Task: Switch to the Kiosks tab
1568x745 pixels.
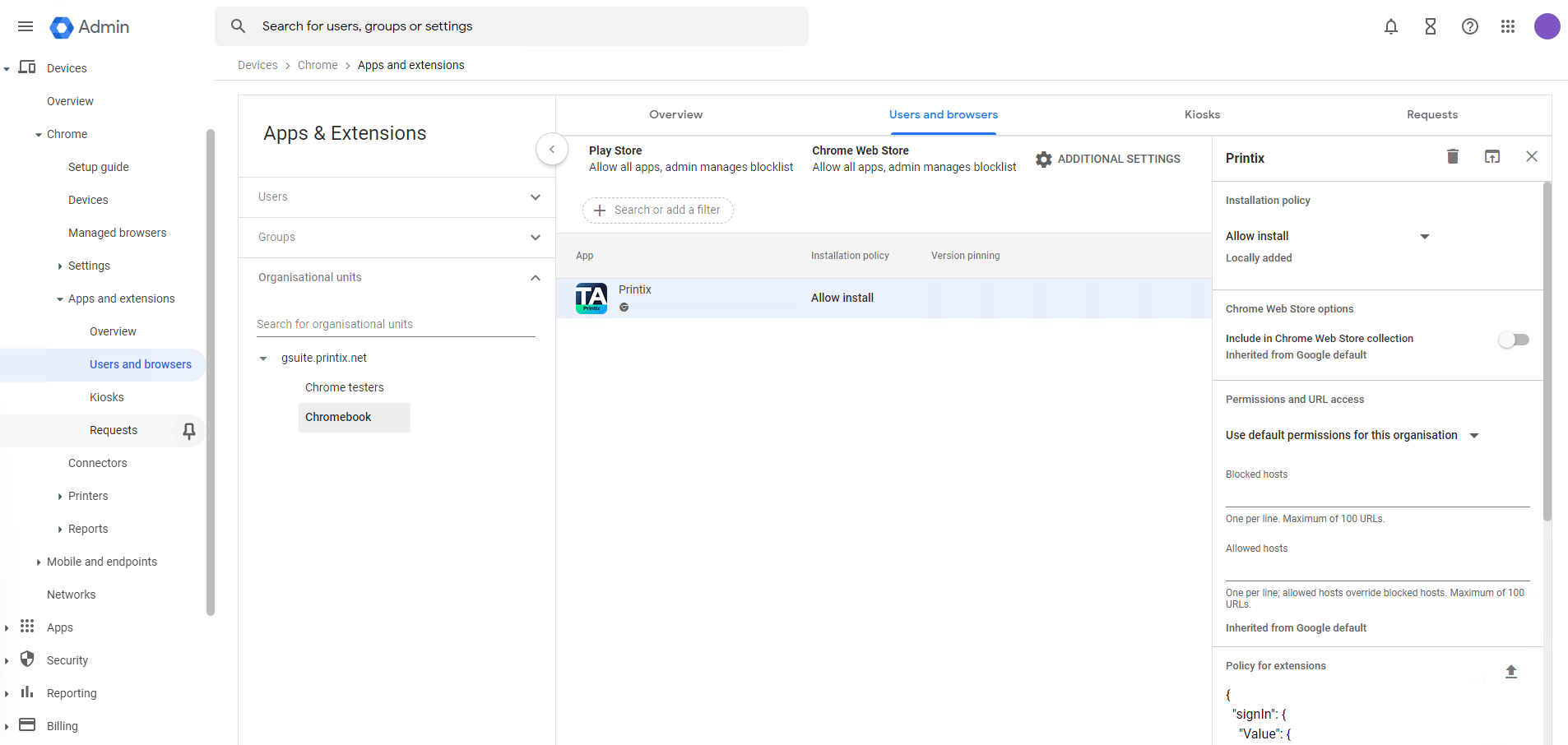Action: coord(1201,115)
